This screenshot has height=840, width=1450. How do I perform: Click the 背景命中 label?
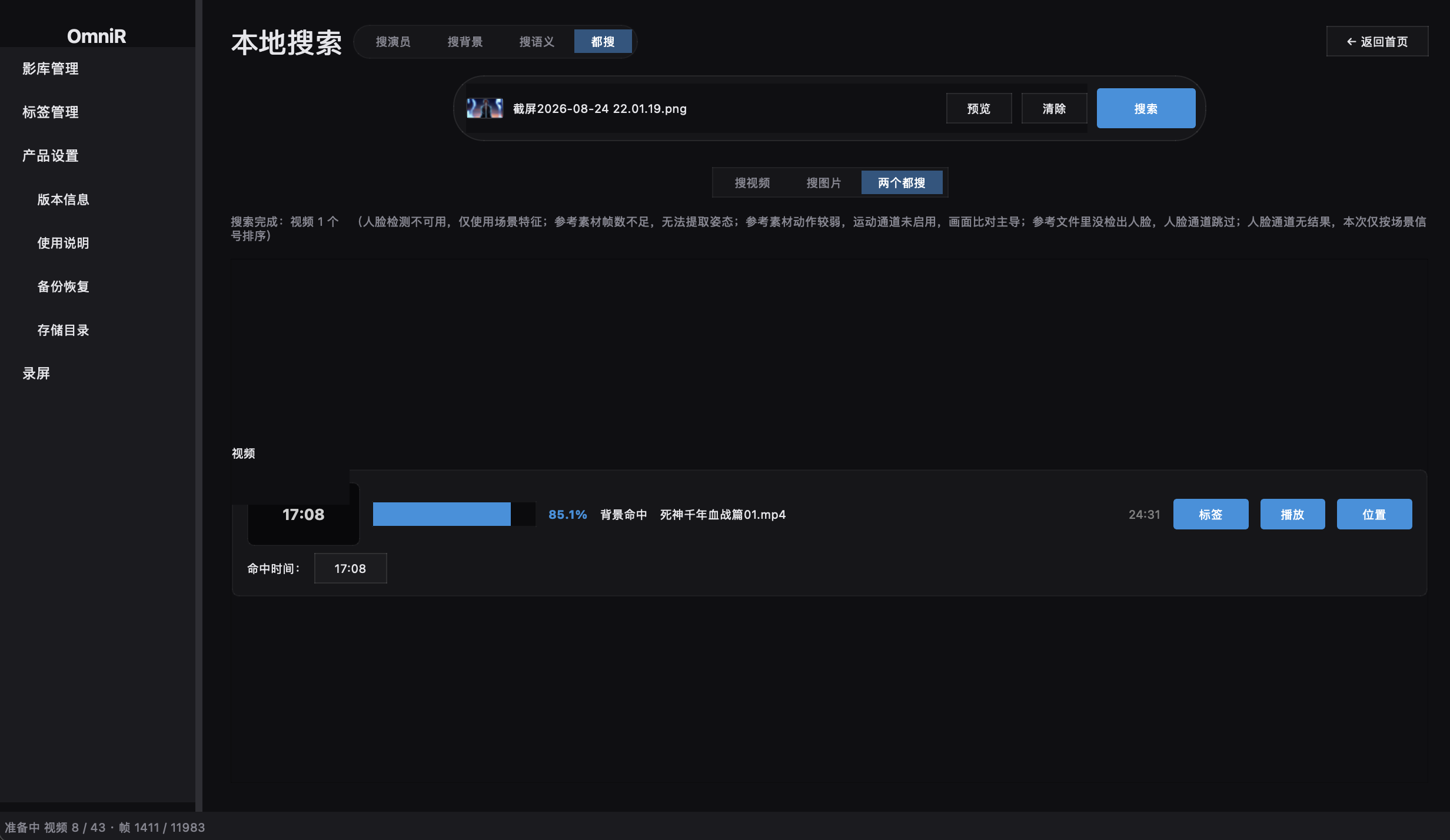(x=624, y=515)
